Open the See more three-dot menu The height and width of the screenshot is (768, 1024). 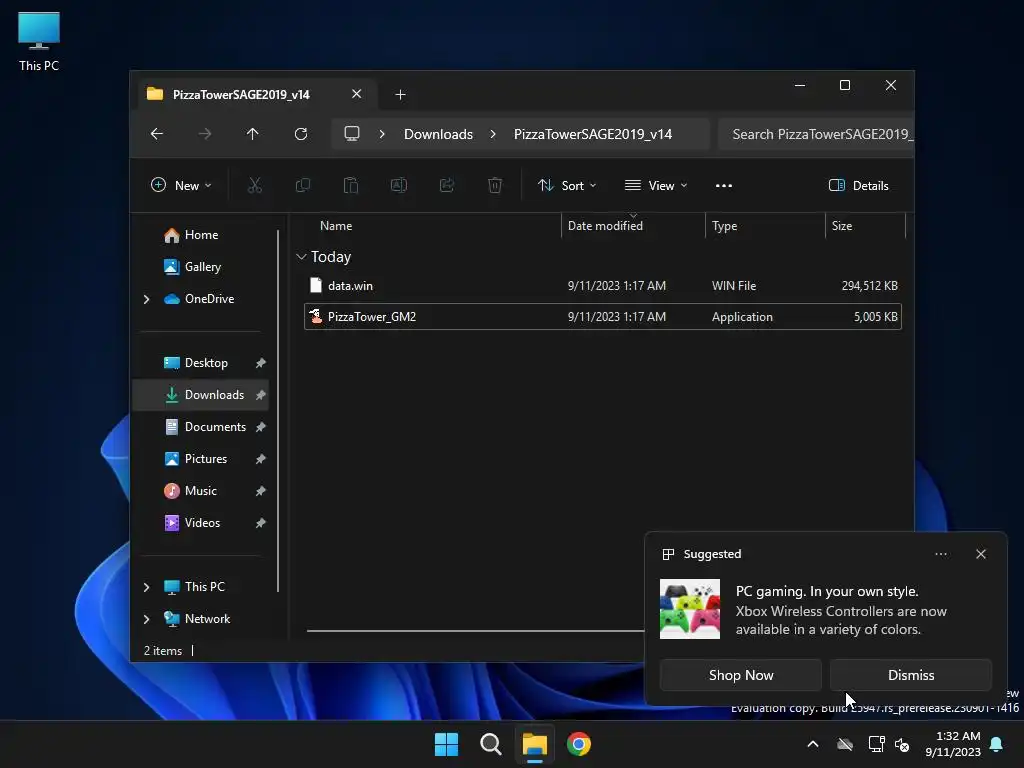[x=724, y=185]
